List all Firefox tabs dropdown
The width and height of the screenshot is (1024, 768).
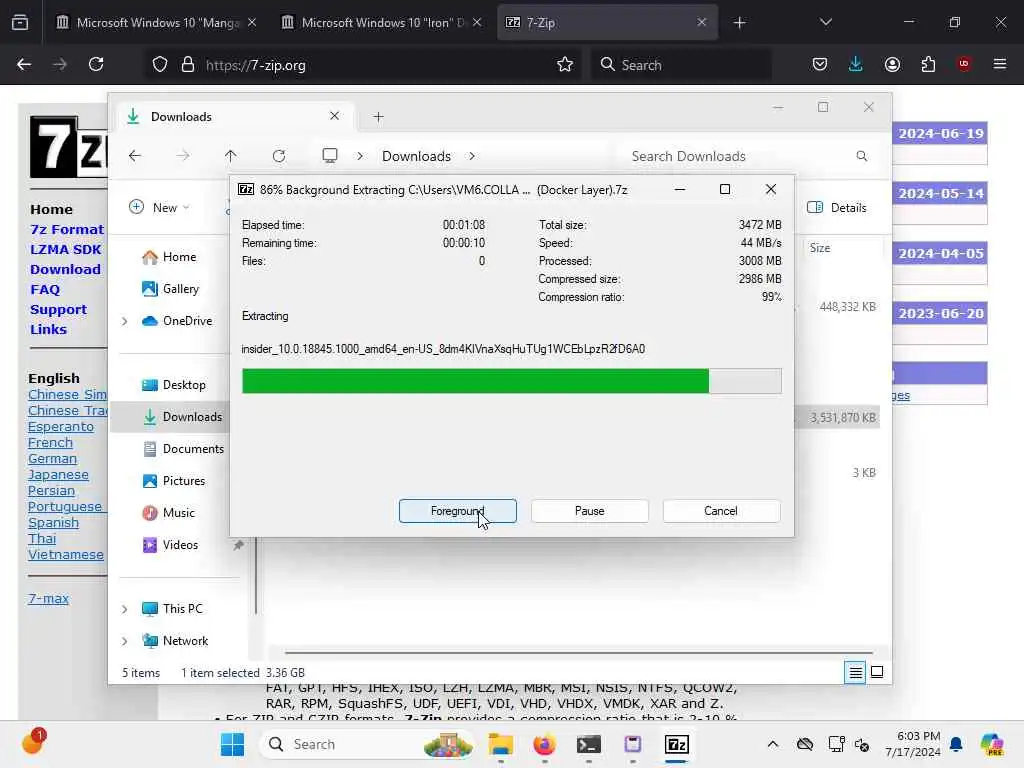click(825, 23)
